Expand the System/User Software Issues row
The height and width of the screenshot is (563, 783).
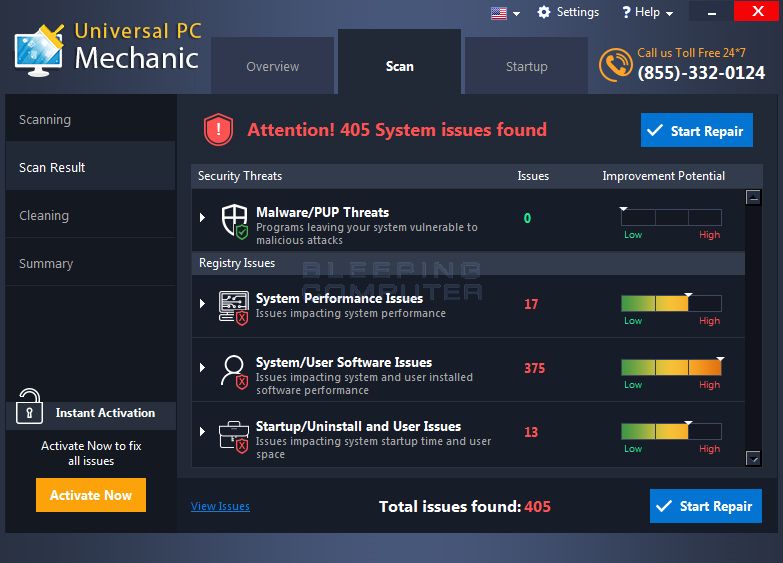(202, 367)
